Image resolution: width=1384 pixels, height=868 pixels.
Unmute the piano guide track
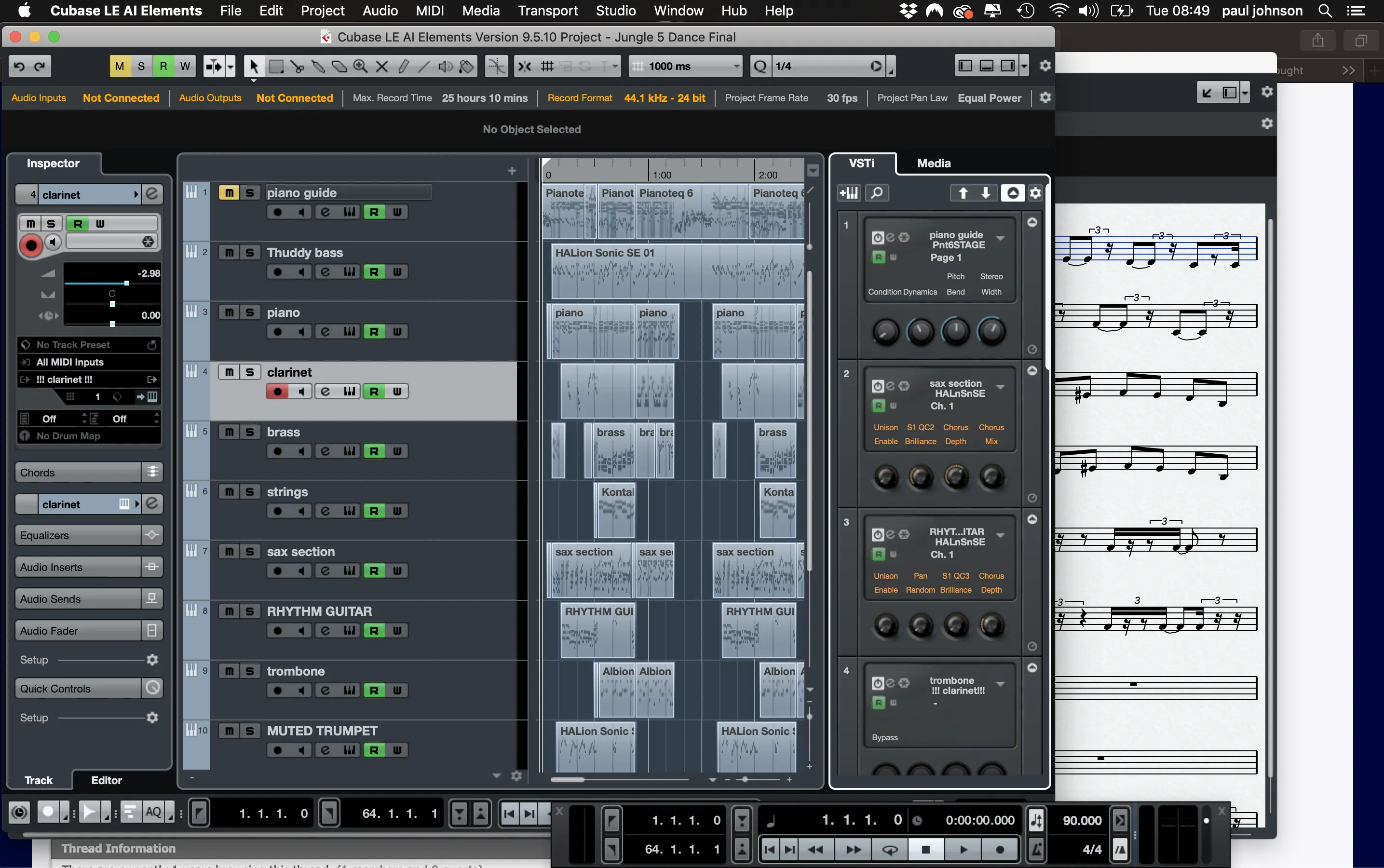pos(229,193)
